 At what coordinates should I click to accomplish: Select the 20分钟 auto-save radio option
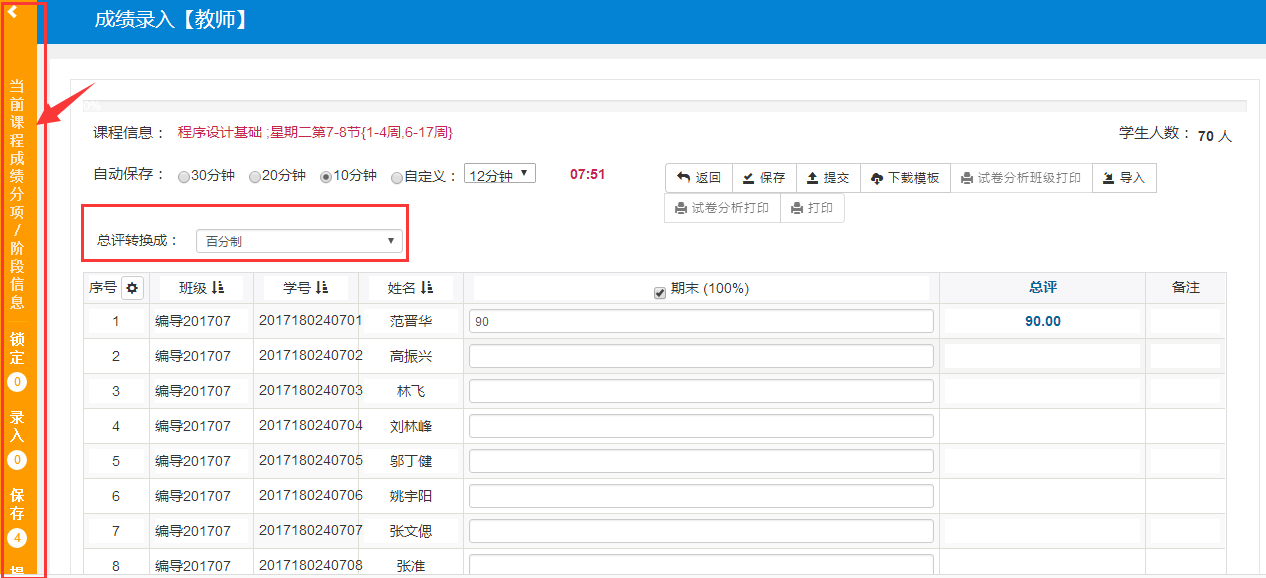coord(255,177)
